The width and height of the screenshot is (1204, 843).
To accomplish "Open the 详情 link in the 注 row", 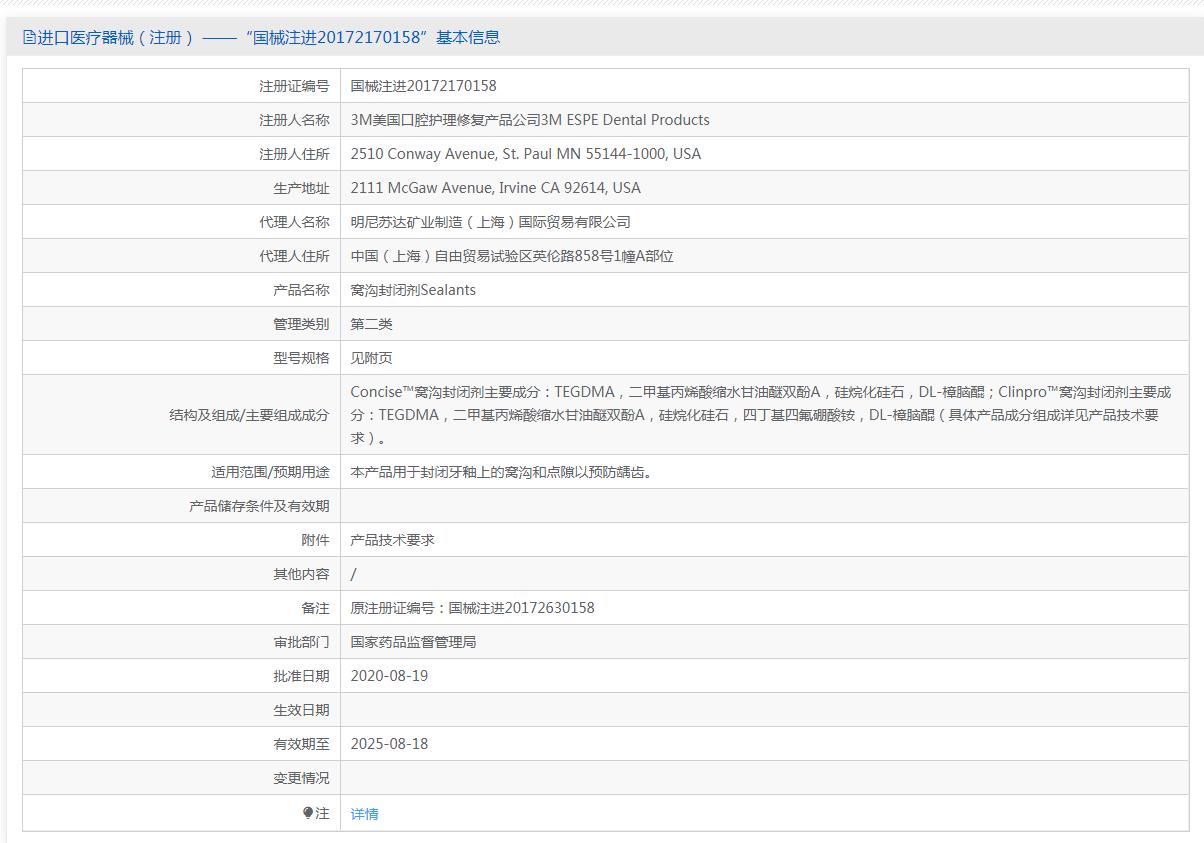I will 364,814.
